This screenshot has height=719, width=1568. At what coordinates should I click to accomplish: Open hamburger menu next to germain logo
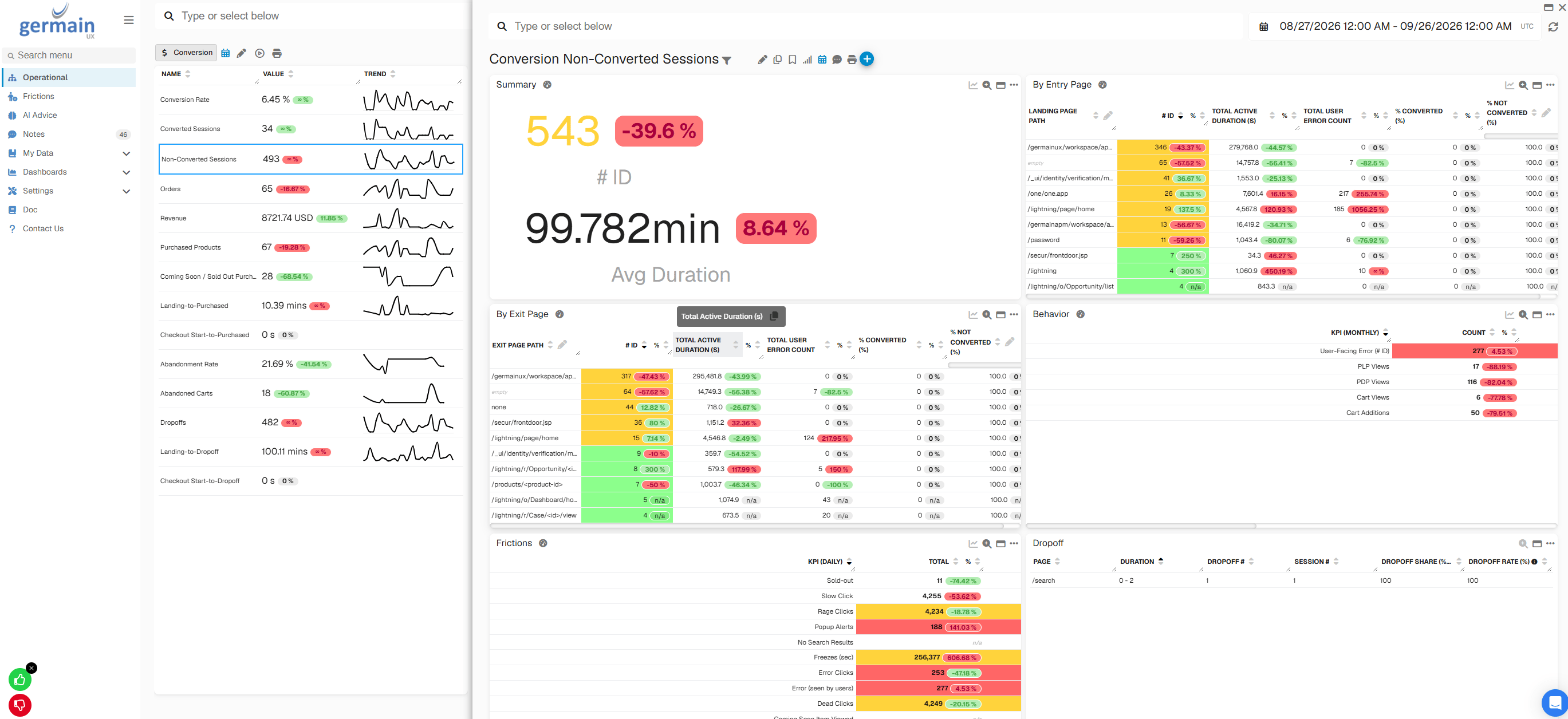click(x=128, y=20)
